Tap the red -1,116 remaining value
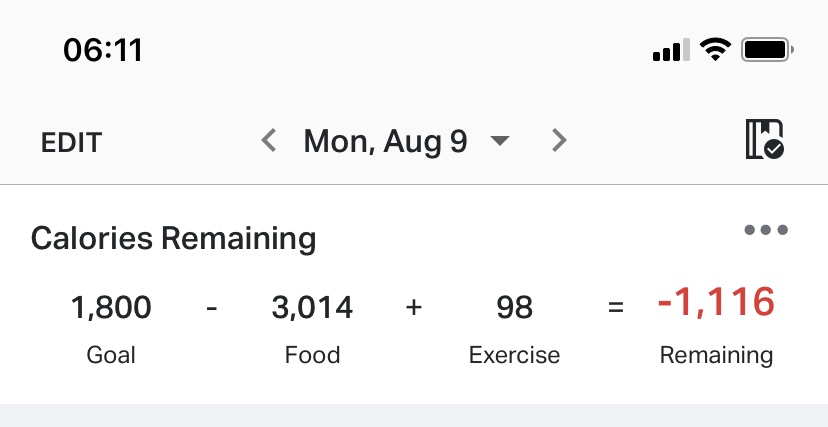Image resolution: width=828 pixels, height=427 pixels. [x=716, y=303]
